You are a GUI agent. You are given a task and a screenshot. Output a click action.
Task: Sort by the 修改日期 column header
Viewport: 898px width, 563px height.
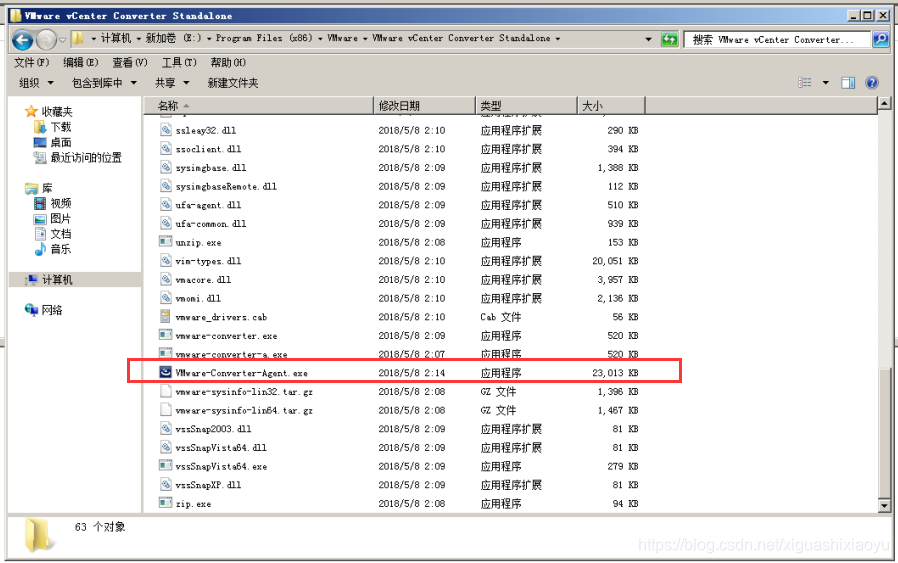(424, 105)
